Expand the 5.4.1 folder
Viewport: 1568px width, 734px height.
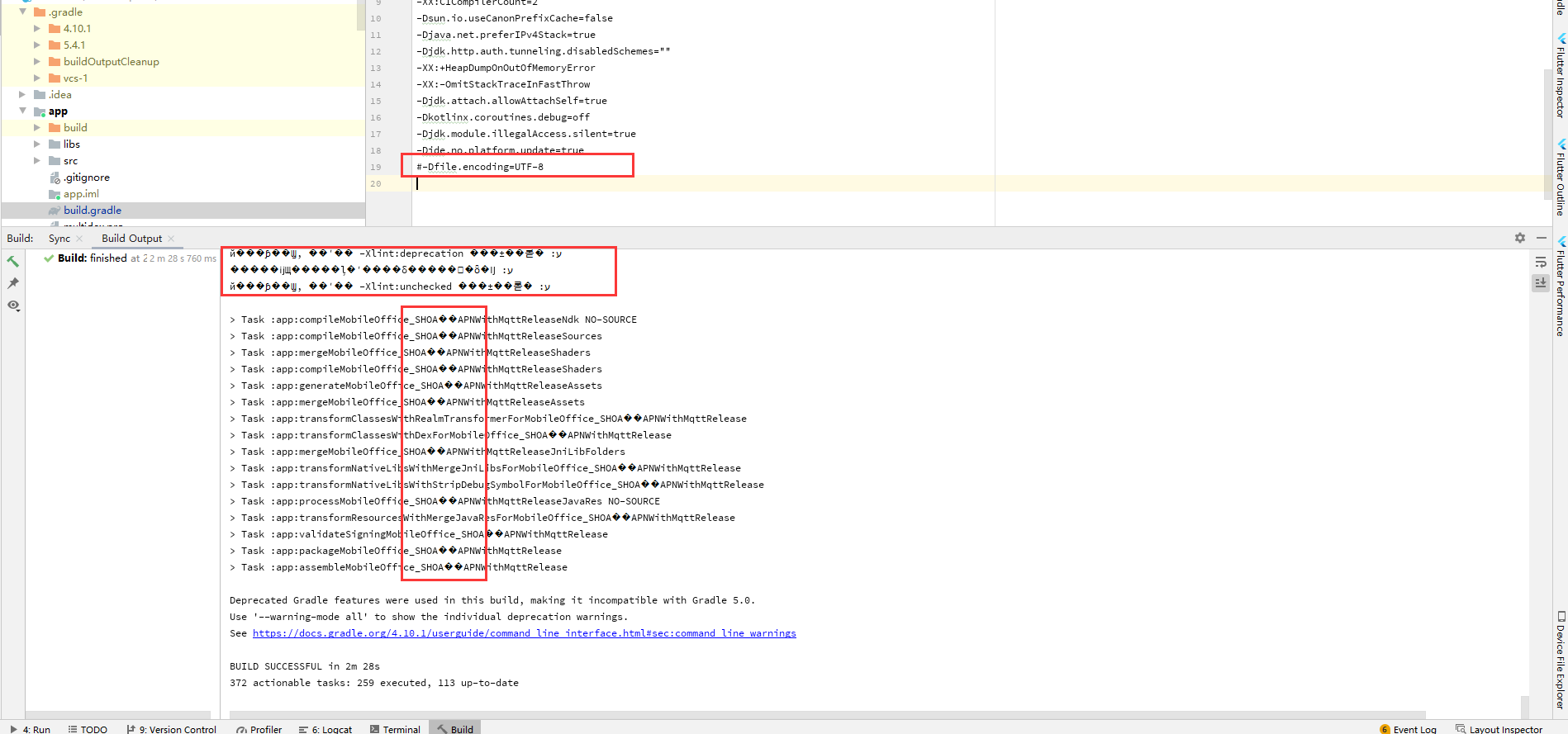coord(37,45)
